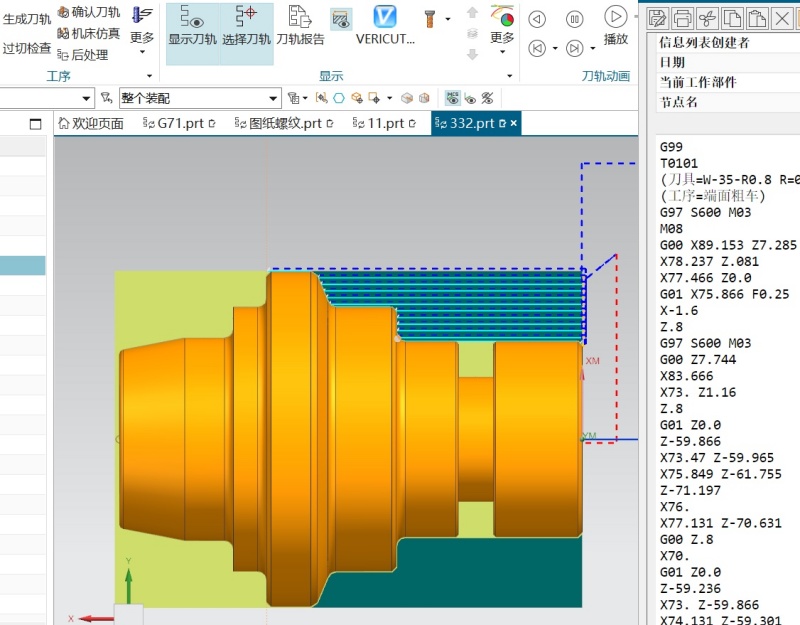Click the print icon in information window
The width and height of the screenshot is (800, 625).
tap(683, 19)
